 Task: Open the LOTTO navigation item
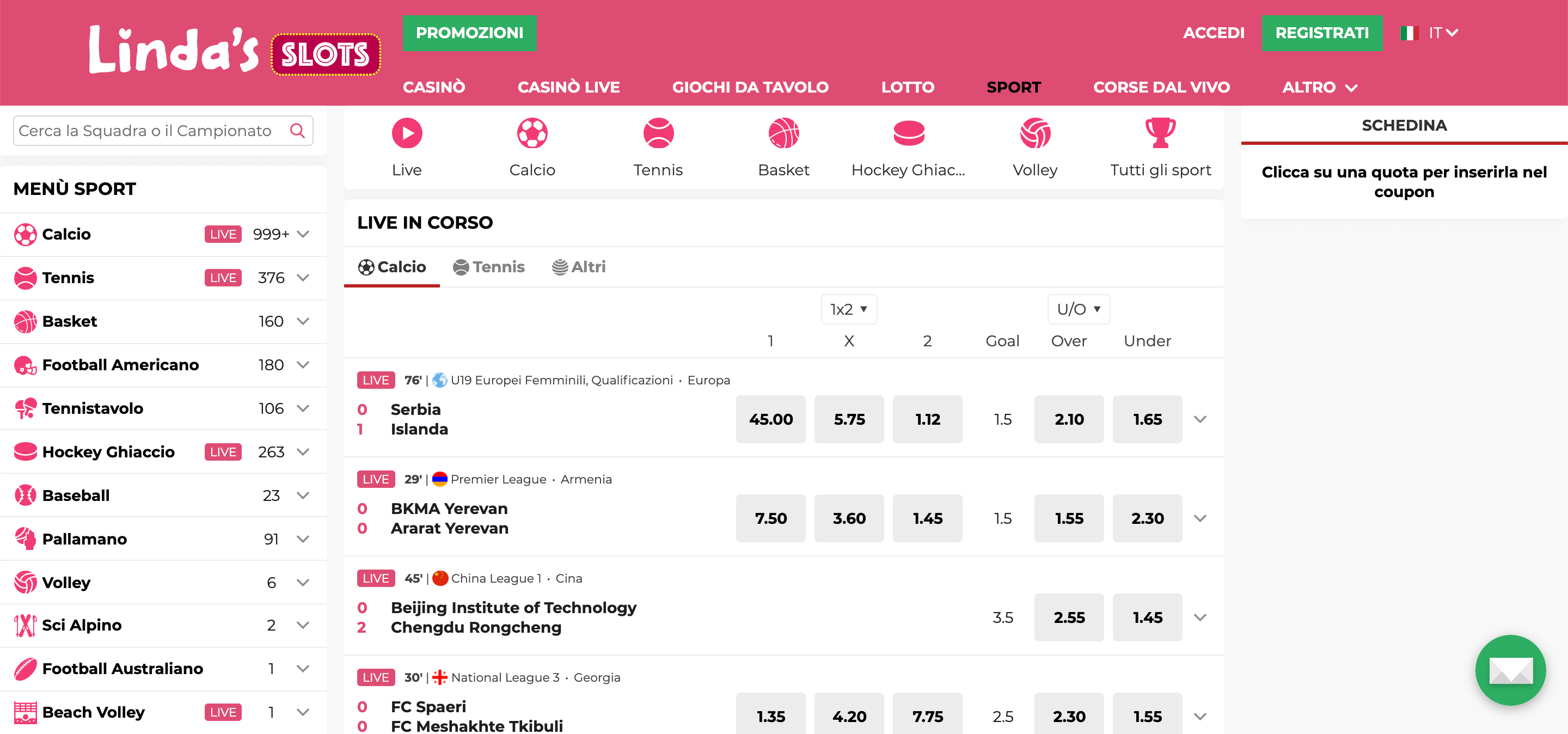(907, 88)
